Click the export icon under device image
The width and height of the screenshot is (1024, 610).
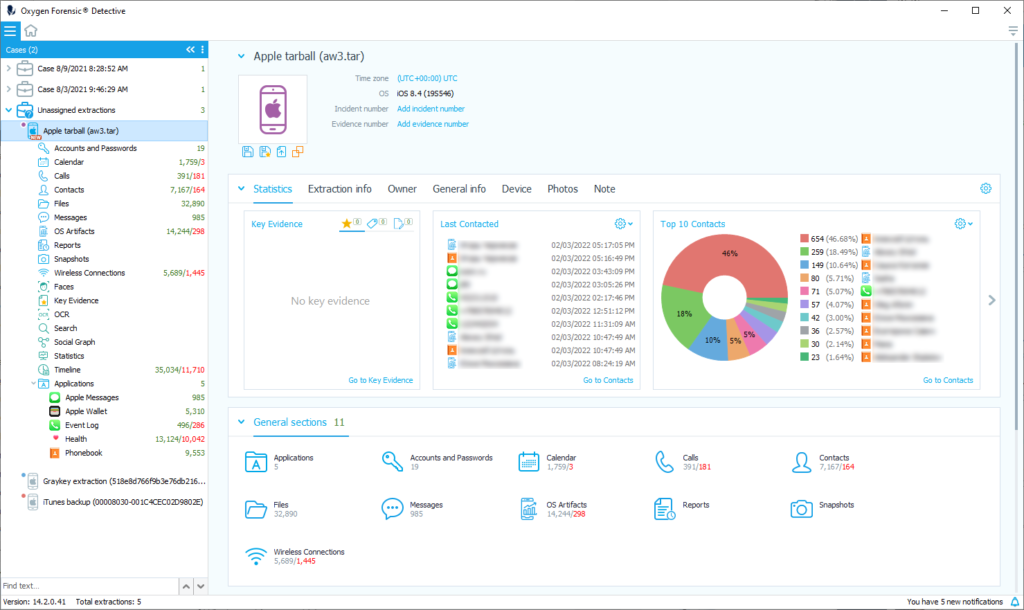point(281,152)
